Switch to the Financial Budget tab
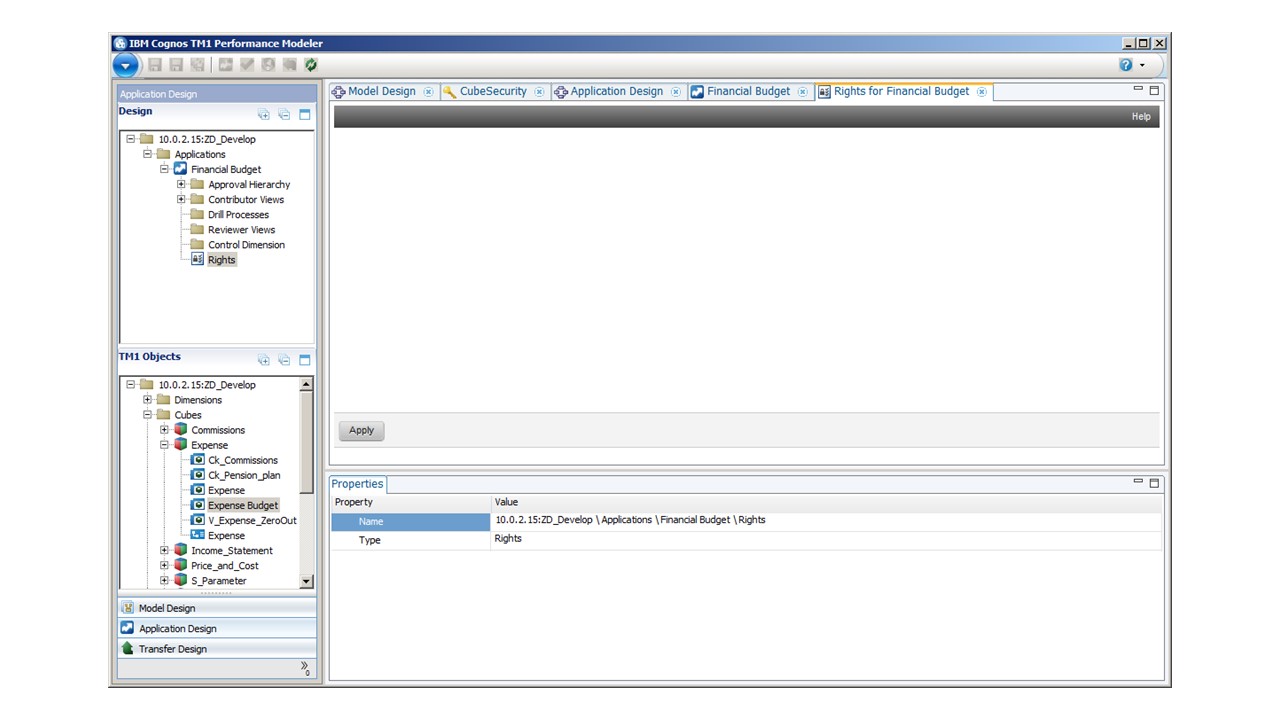The width and height of the screenshot is (1280, 720). (x=749, y=91)
